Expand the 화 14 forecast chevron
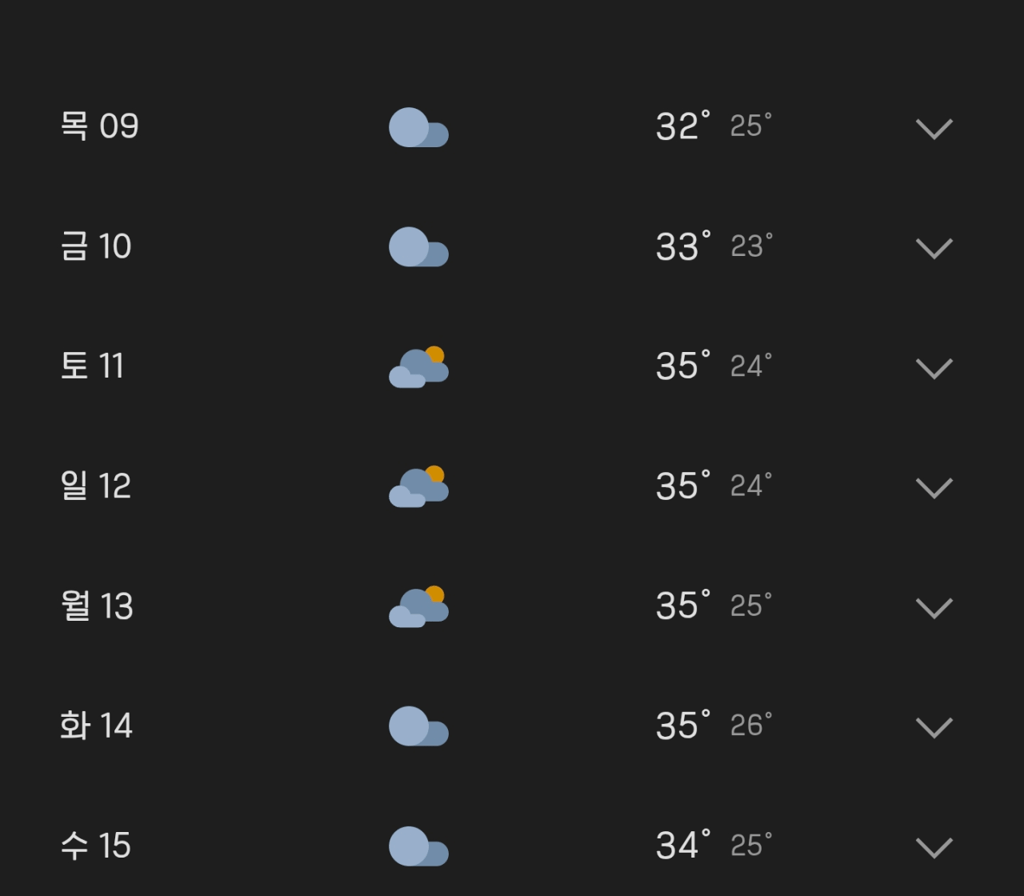The image size is (1024, 896). [935, 728]
